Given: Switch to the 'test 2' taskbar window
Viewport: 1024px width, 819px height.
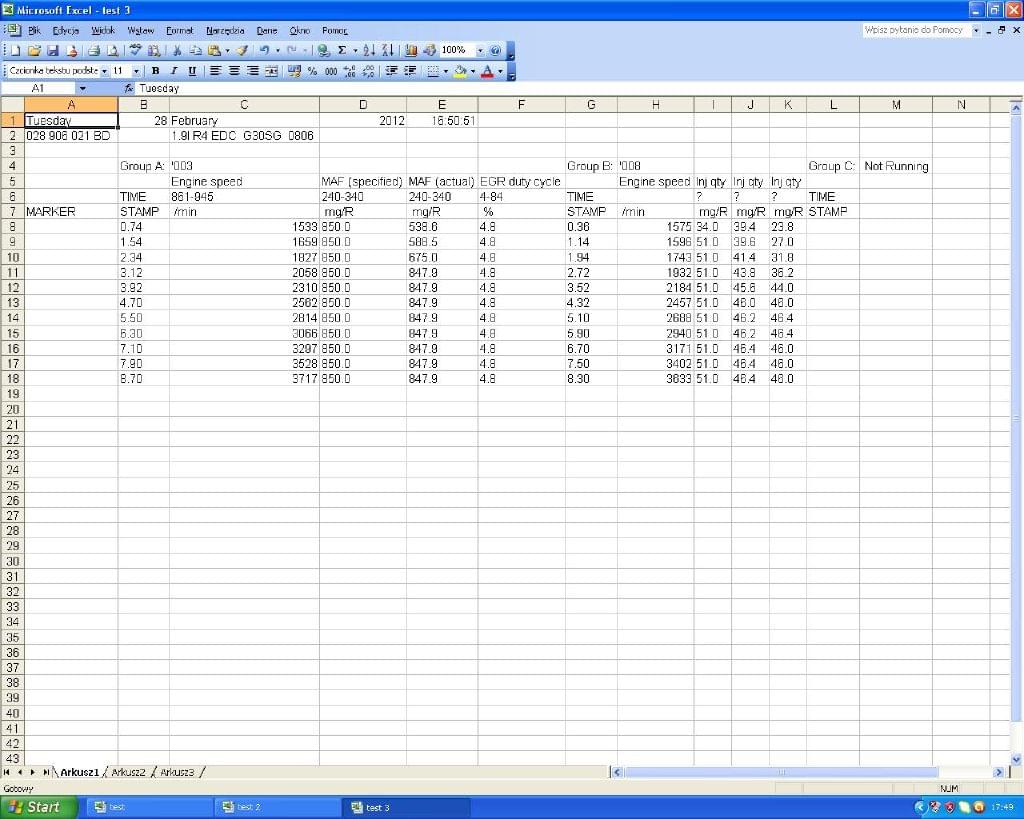Looking at the screenshot, I should (x=278, y=808).
